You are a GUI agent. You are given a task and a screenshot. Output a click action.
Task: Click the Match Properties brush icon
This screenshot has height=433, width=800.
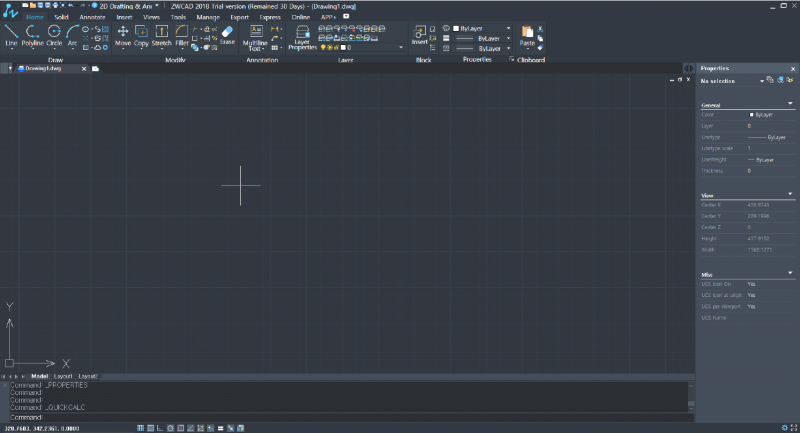540,48
